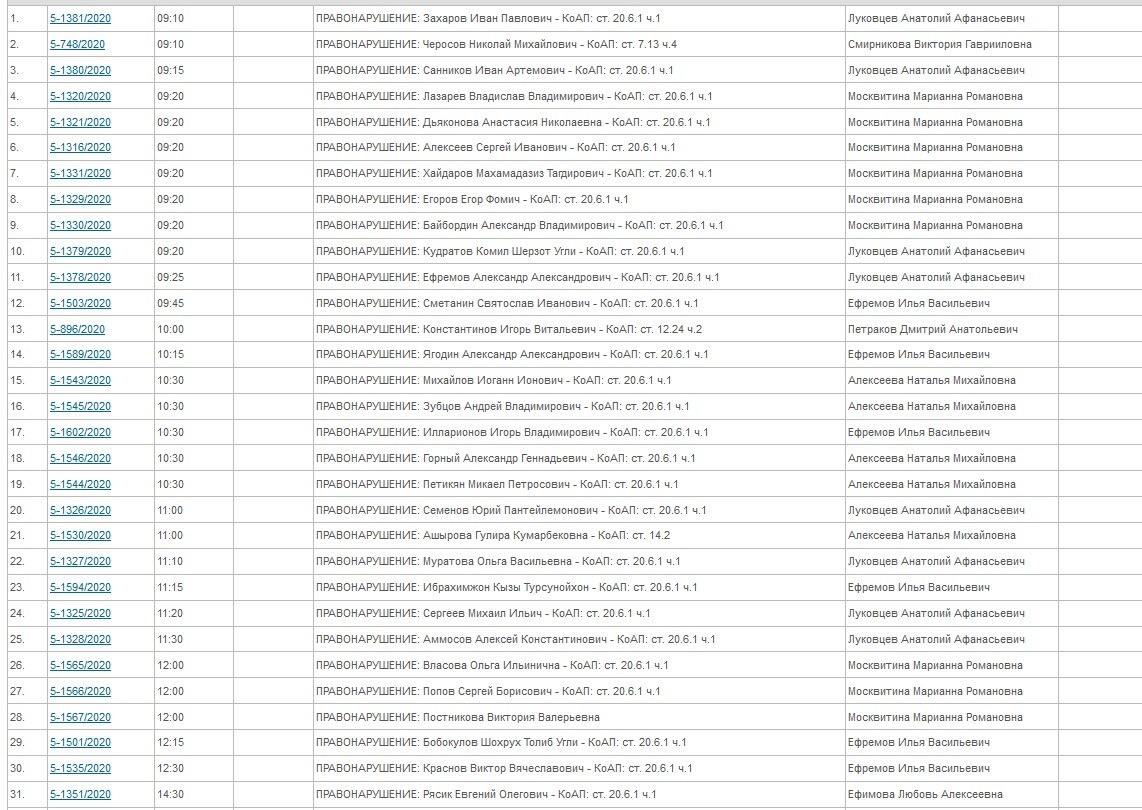Follow the 5-1330/2020 case link
1142x810 pixels.
pyautogui.click(x=80, y=225)
